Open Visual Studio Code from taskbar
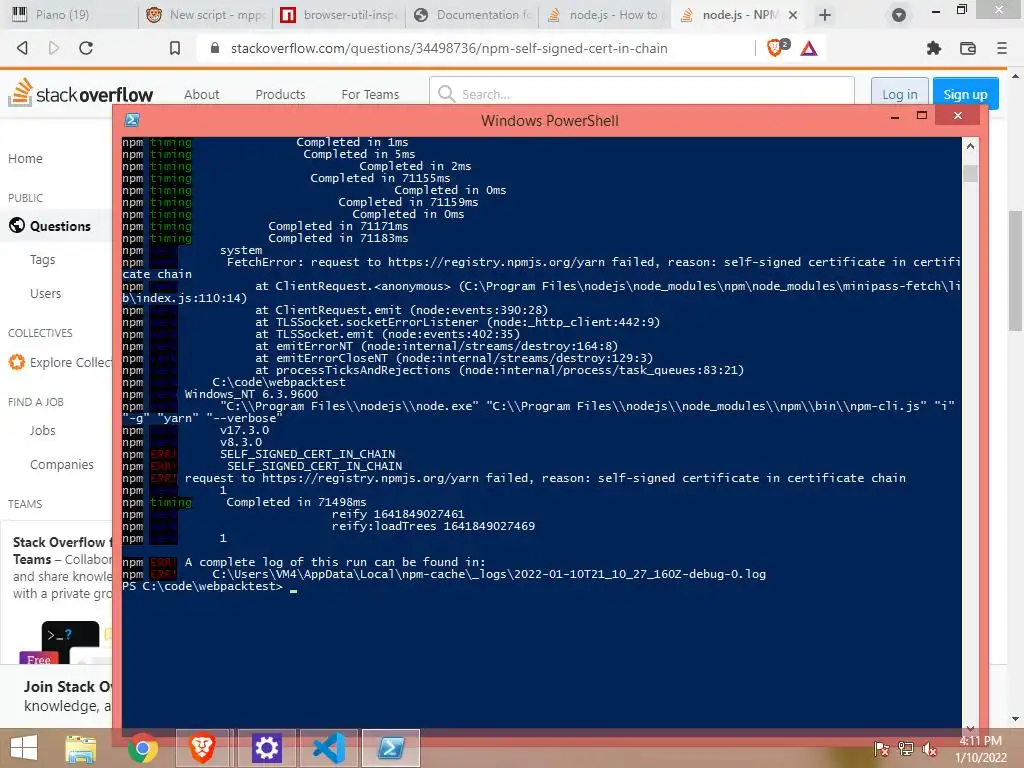 pyautogui.click(x=328, y=748)
